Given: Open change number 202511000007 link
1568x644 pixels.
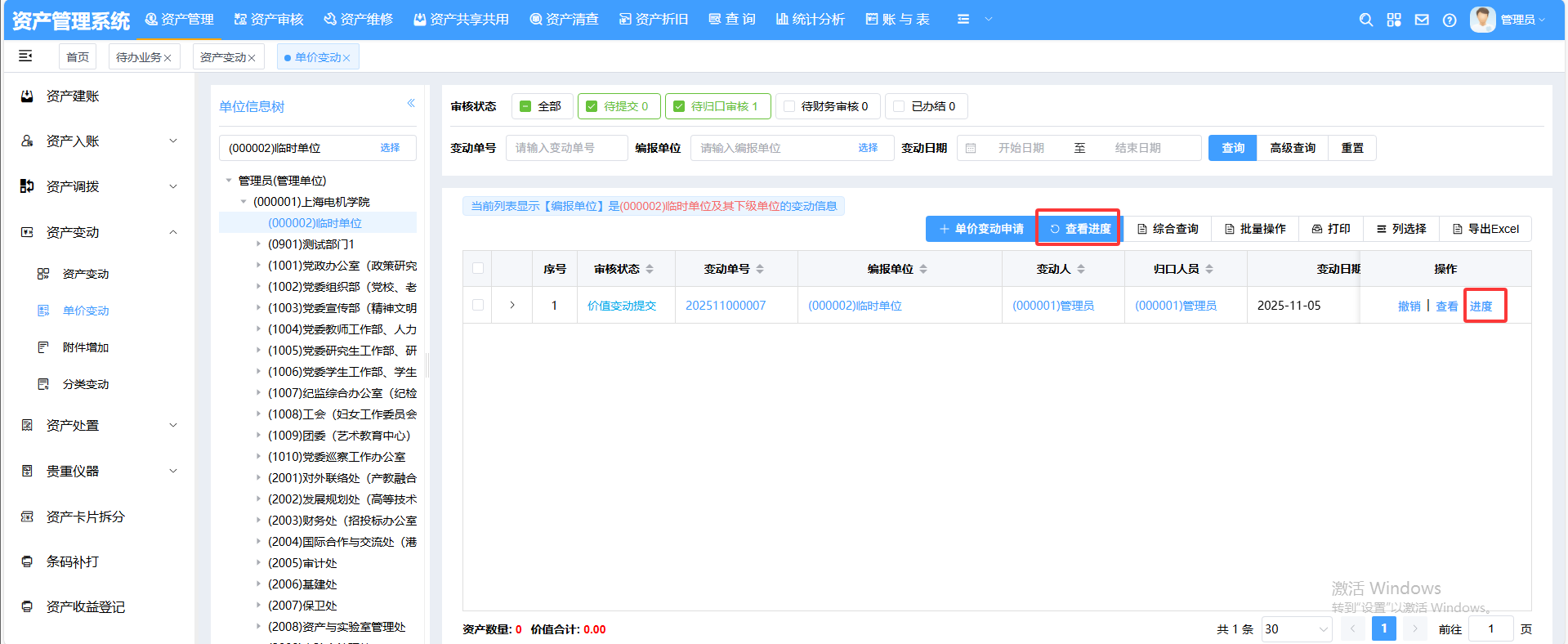Looking at the screenshot, I should 726,306.
